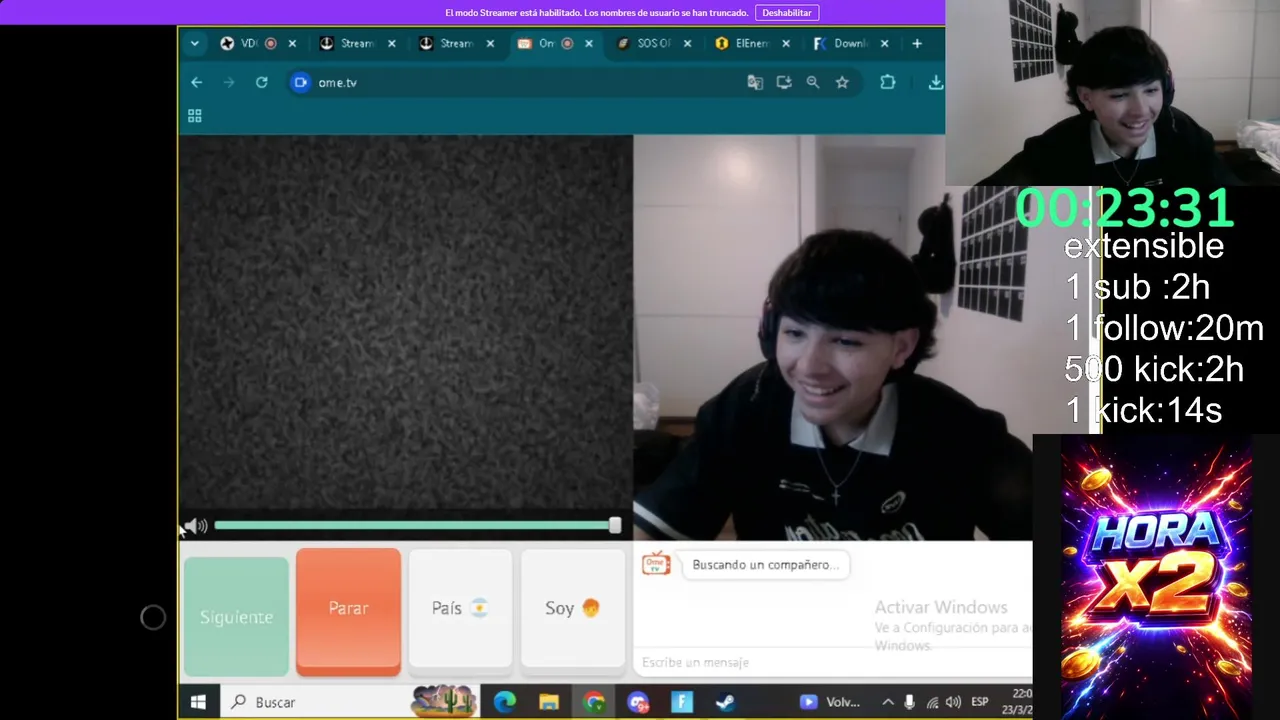Open Discord from the taskbar
Viewport: 1280px width, 720px height.
(638, 702)
